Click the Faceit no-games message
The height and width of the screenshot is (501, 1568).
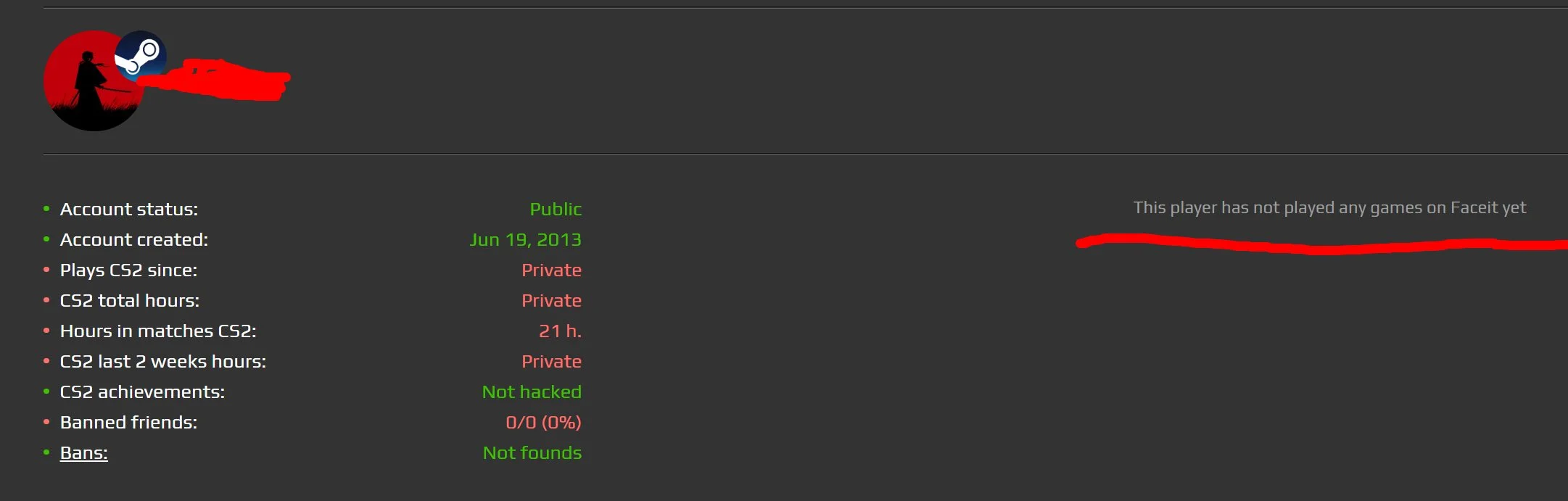pyautogui.click(x=1329, y=208)
